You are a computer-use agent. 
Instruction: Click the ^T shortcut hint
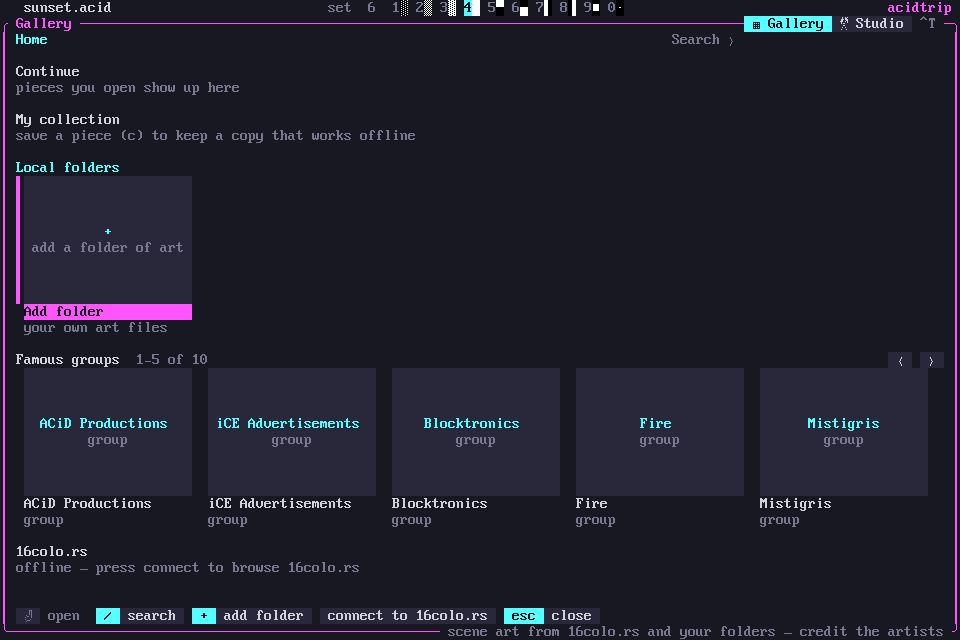click(928, 24)
